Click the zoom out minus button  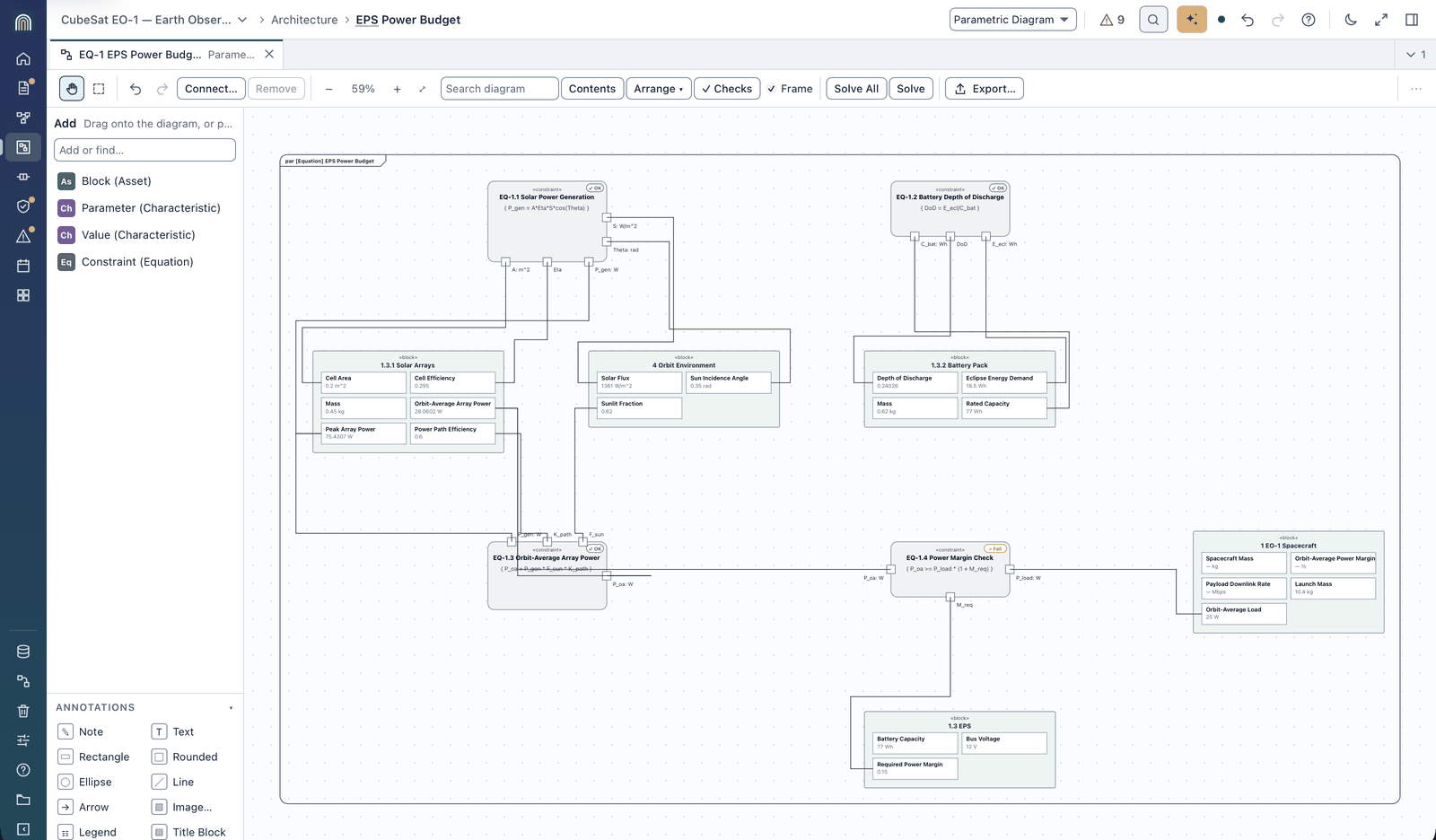pos(329,89)
